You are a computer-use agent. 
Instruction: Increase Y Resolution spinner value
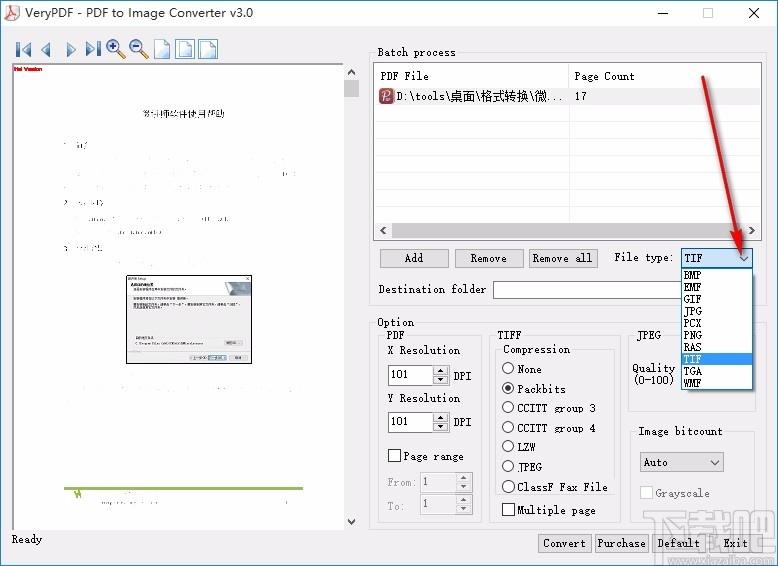coord(440,417)
